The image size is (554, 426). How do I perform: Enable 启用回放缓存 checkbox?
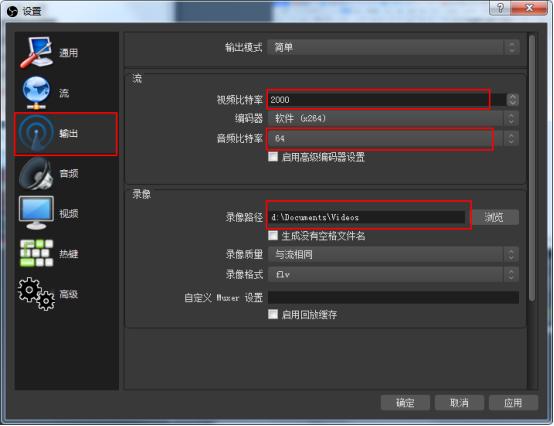point(273,314)
